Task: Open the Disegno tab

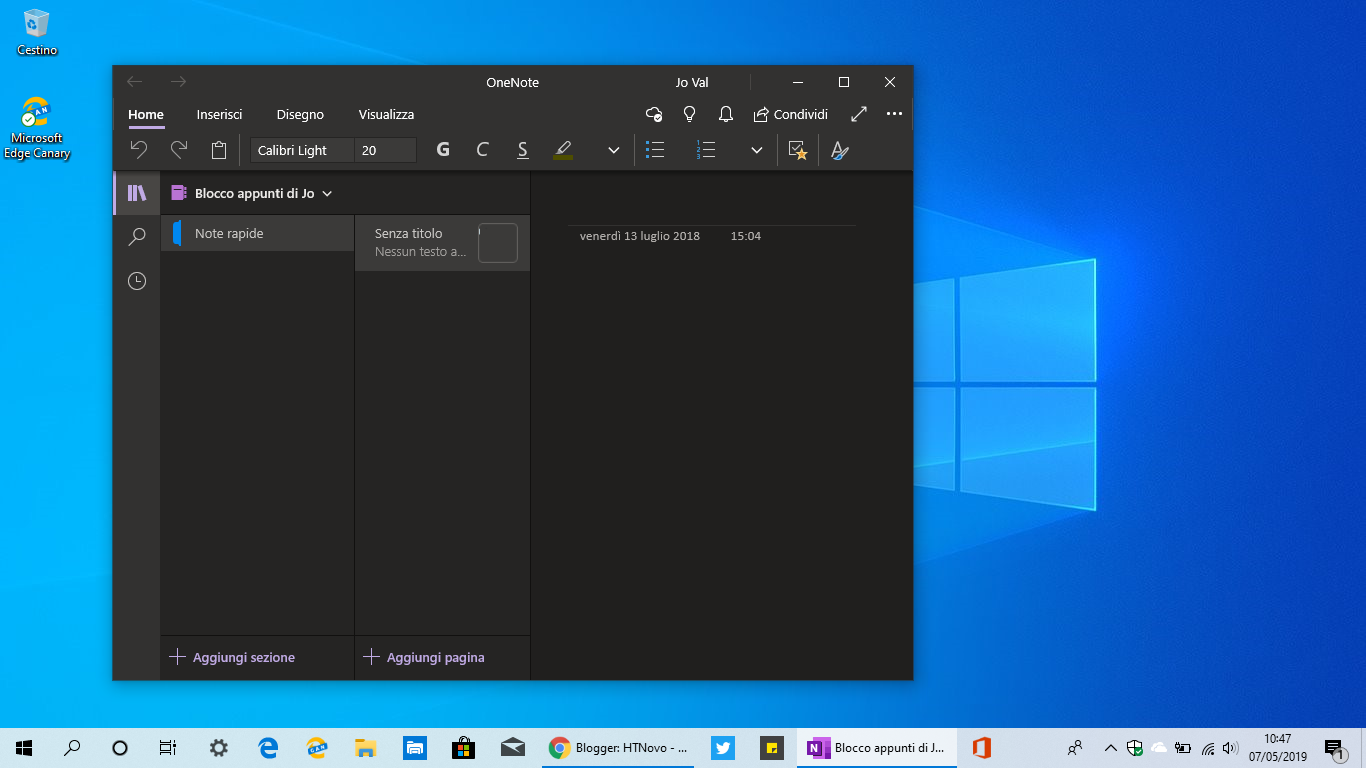Action: (x=300, y=115)
